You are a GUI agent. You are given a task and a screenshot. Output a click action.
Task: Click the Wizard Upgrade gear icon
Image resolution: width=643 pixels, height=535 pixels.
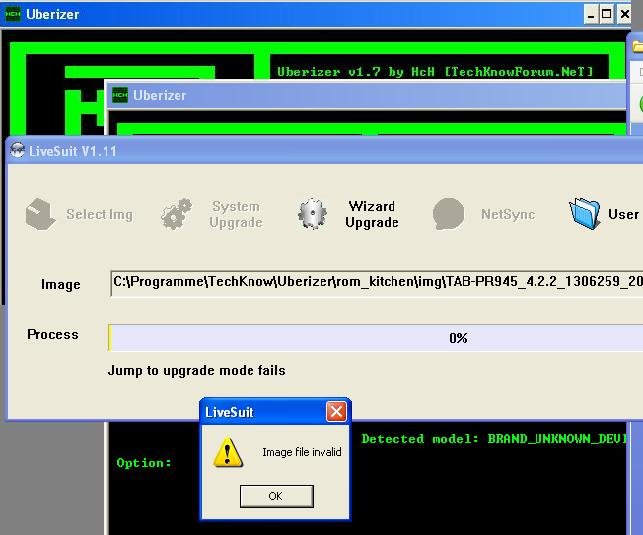312,214
